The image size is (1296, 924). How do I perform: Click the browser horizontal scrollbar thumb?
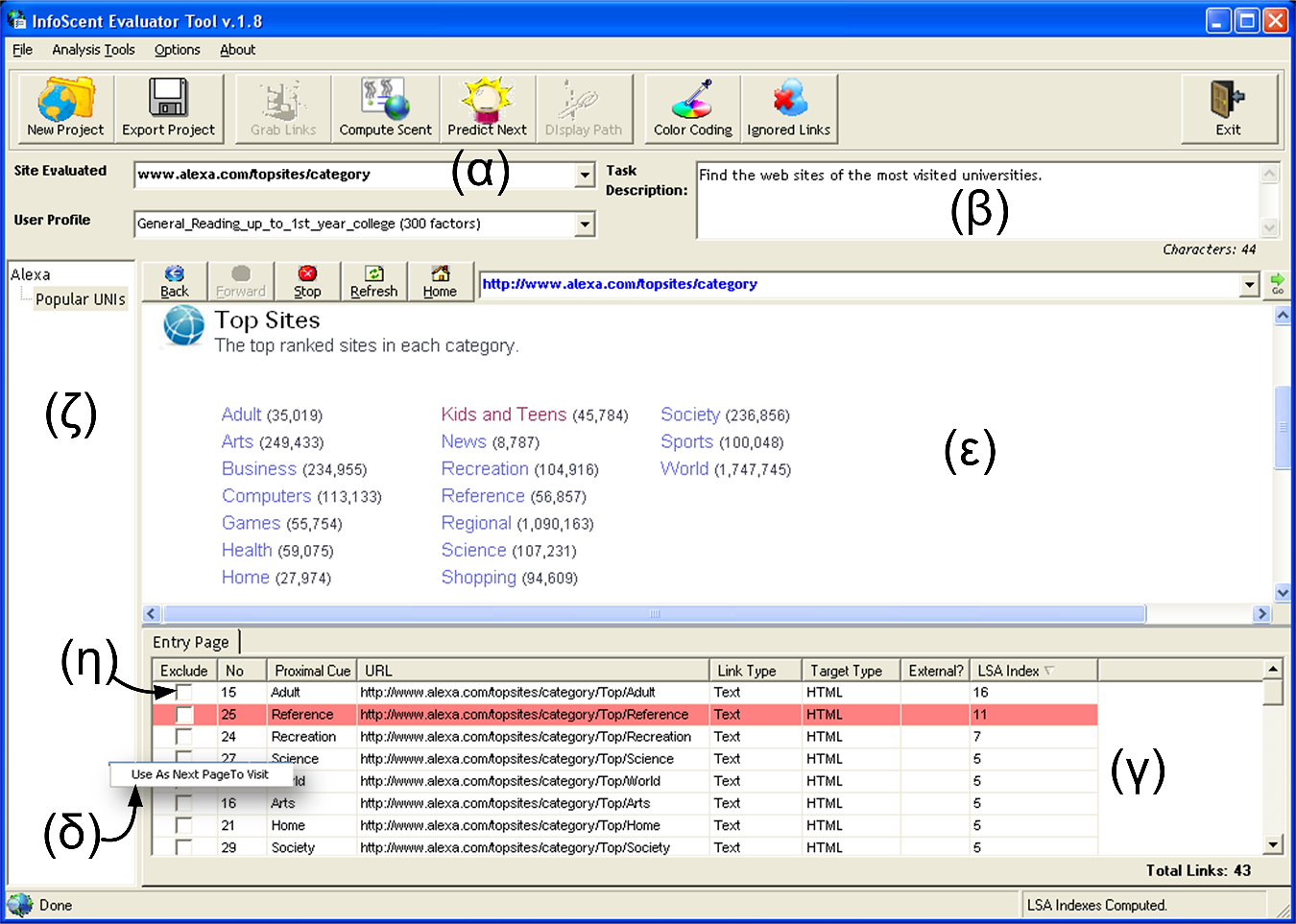click(655, 614)
